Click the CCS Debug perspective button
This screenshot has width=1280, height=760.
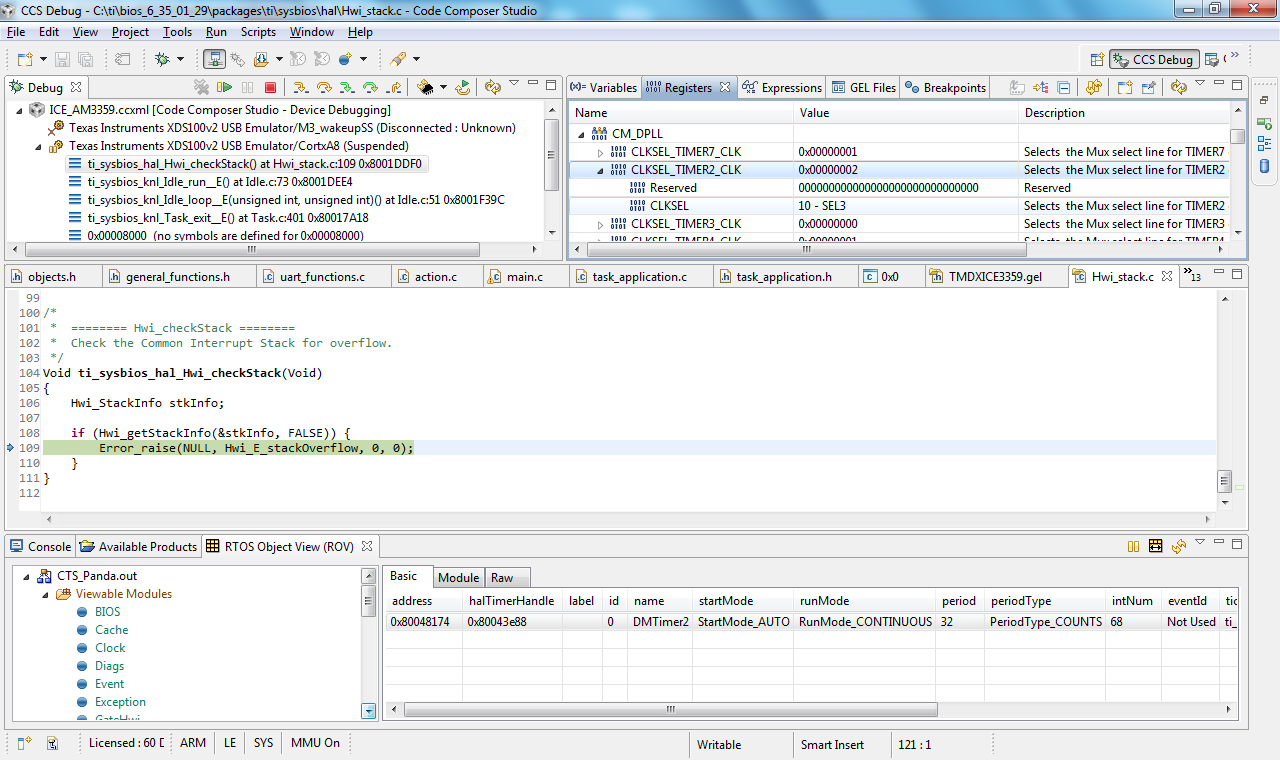[x=1153, y=59]
